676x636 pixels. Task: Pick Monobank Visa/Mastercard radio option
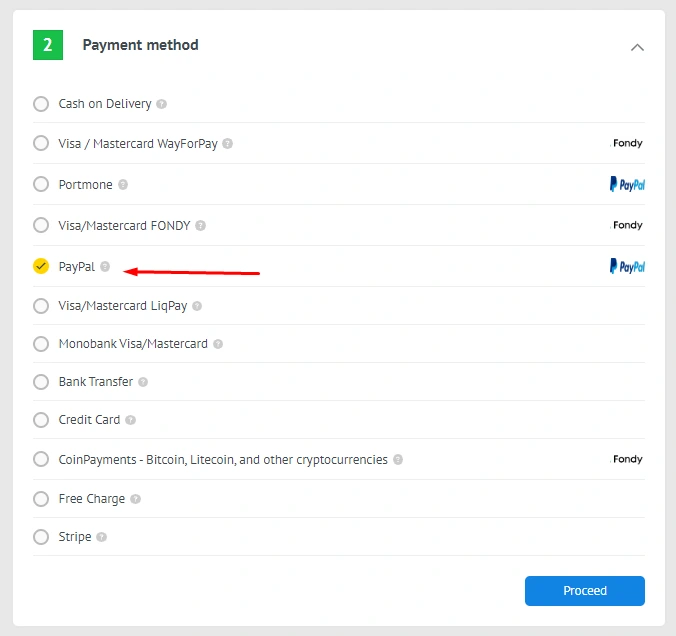41,344
